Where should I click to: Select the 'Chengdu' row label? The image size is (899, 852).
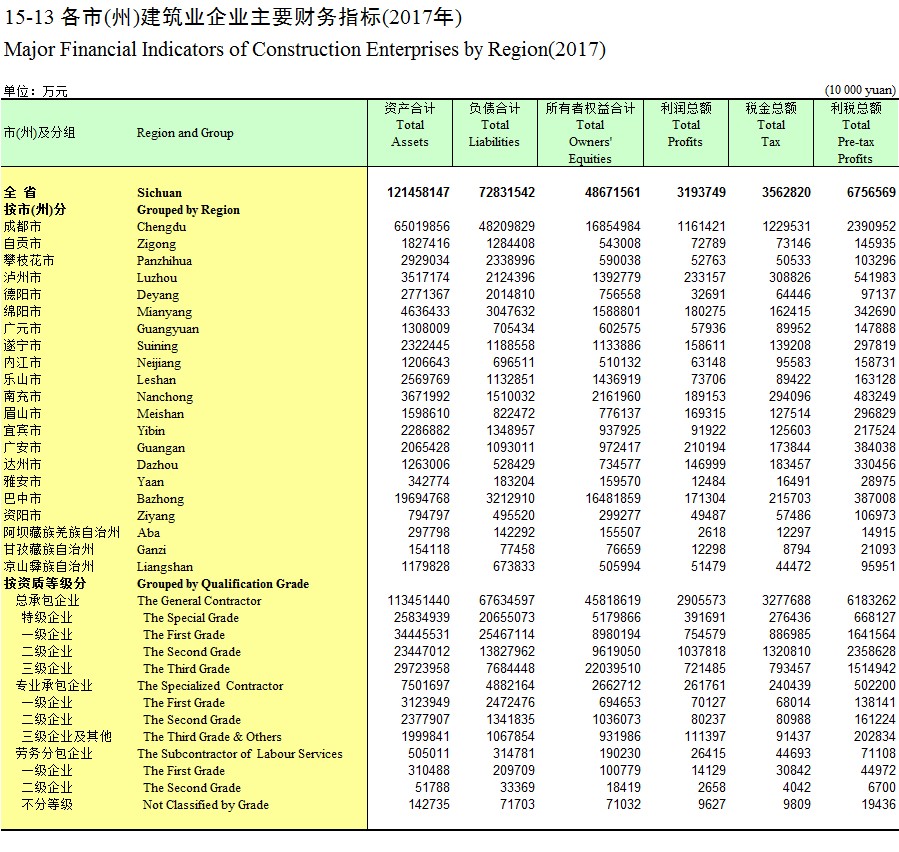point(161,227)
